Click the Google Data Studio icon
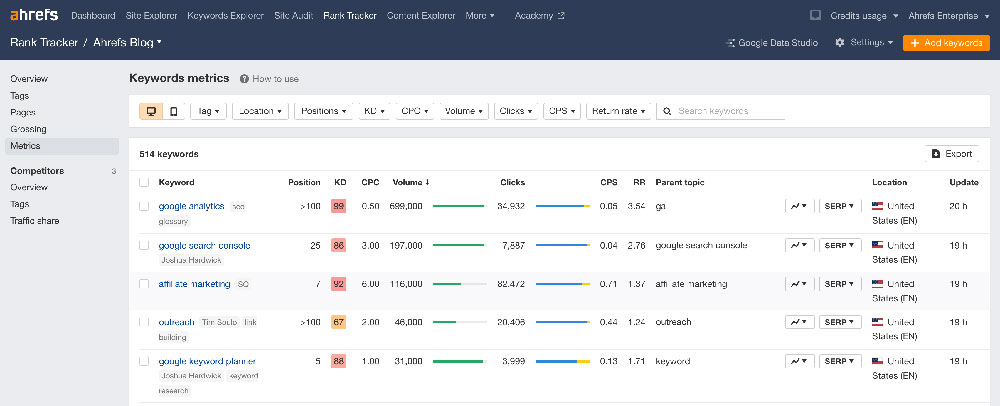 730,43
